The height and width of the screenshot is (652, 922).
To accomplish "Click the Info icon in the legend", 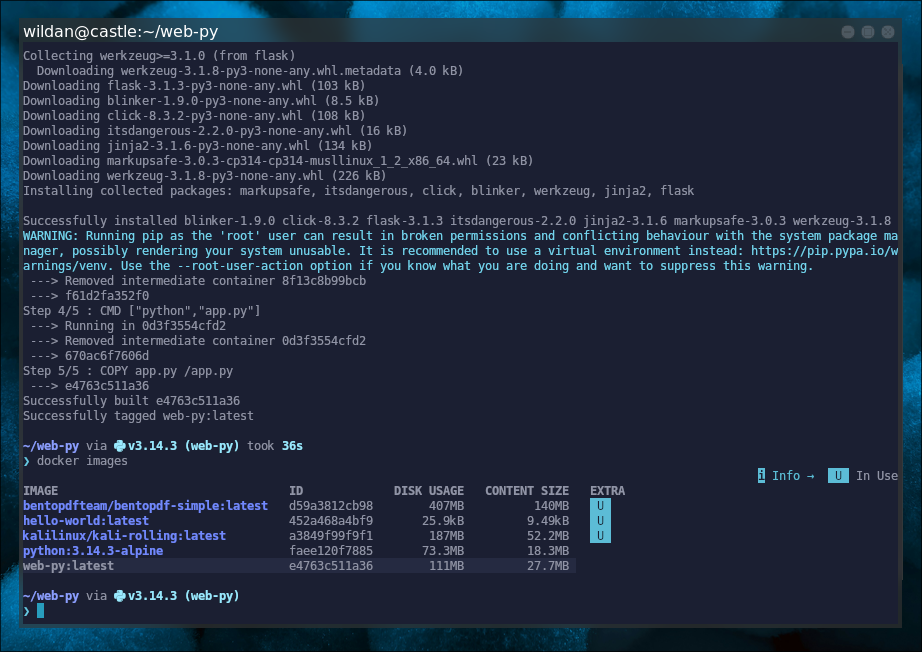I will tap(762, 476).
